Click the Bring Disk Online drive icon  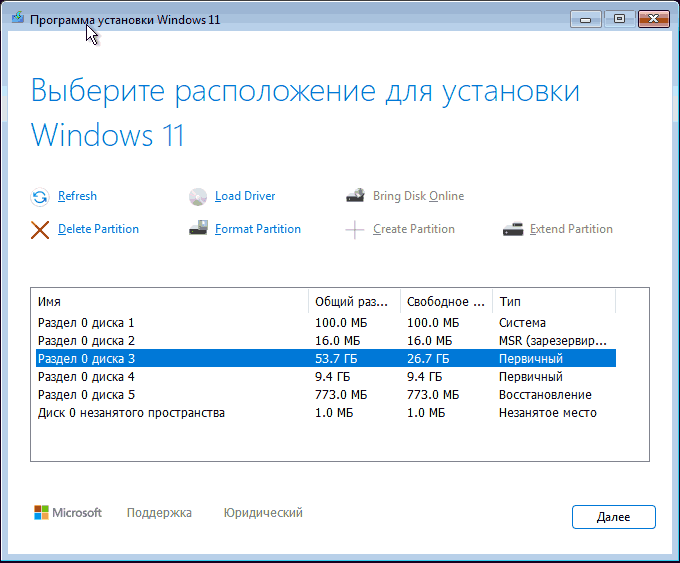[355, 196]
